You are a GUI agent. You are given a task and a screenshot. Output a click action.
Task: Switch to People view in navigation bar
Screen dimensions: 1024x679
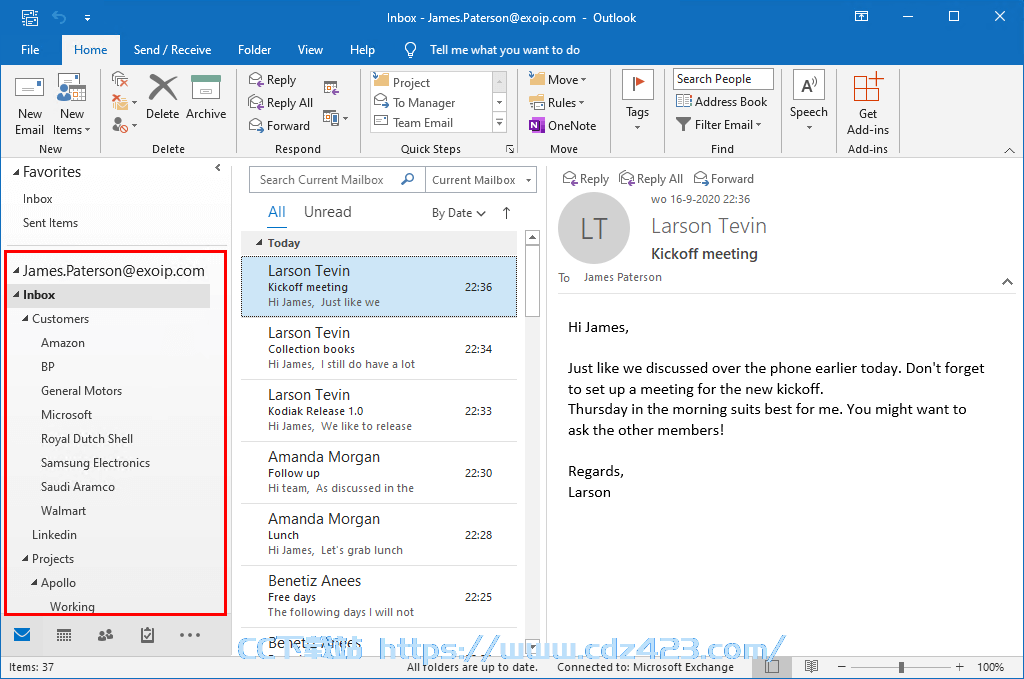coord(105,635)
